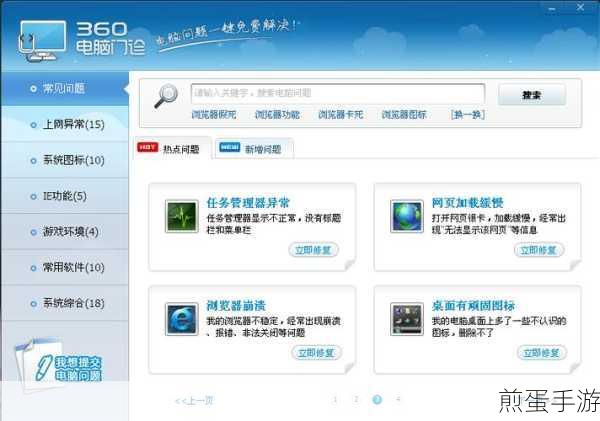The width and height of the screenshot is (600, 421).
Task: Open the 桌面有顽固图标 title link
Action: pos(473,305)
